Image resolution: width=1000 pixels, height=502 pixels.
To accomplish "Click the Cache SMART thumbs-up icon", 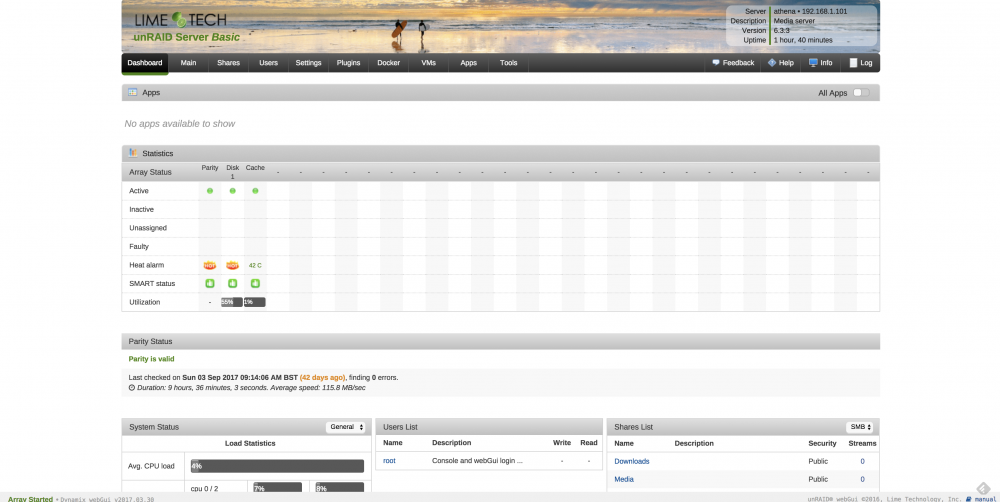I will (255, 283).
